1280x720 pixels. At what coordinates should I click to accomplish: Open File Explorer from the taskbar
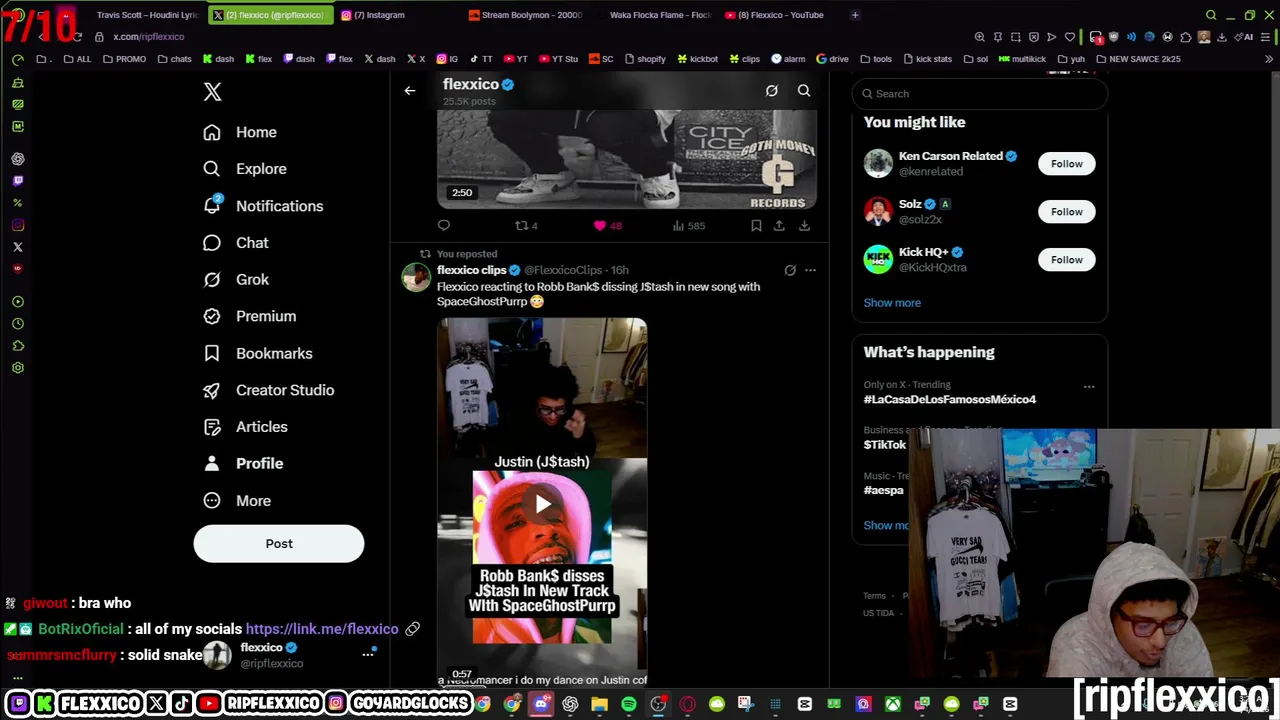pos(600,704)
